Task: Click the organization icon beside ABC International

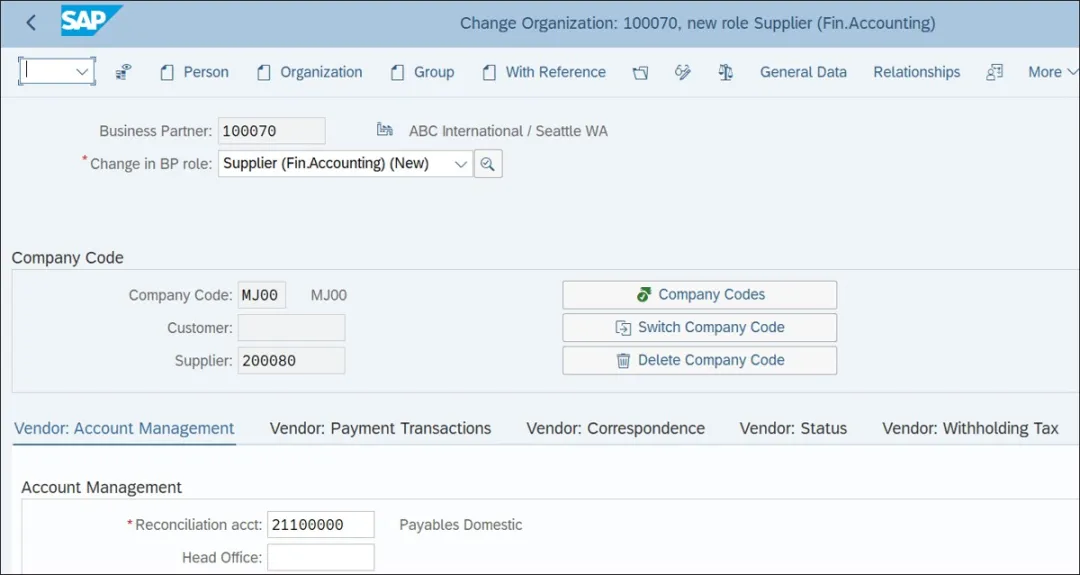Action: coord(385,131)
